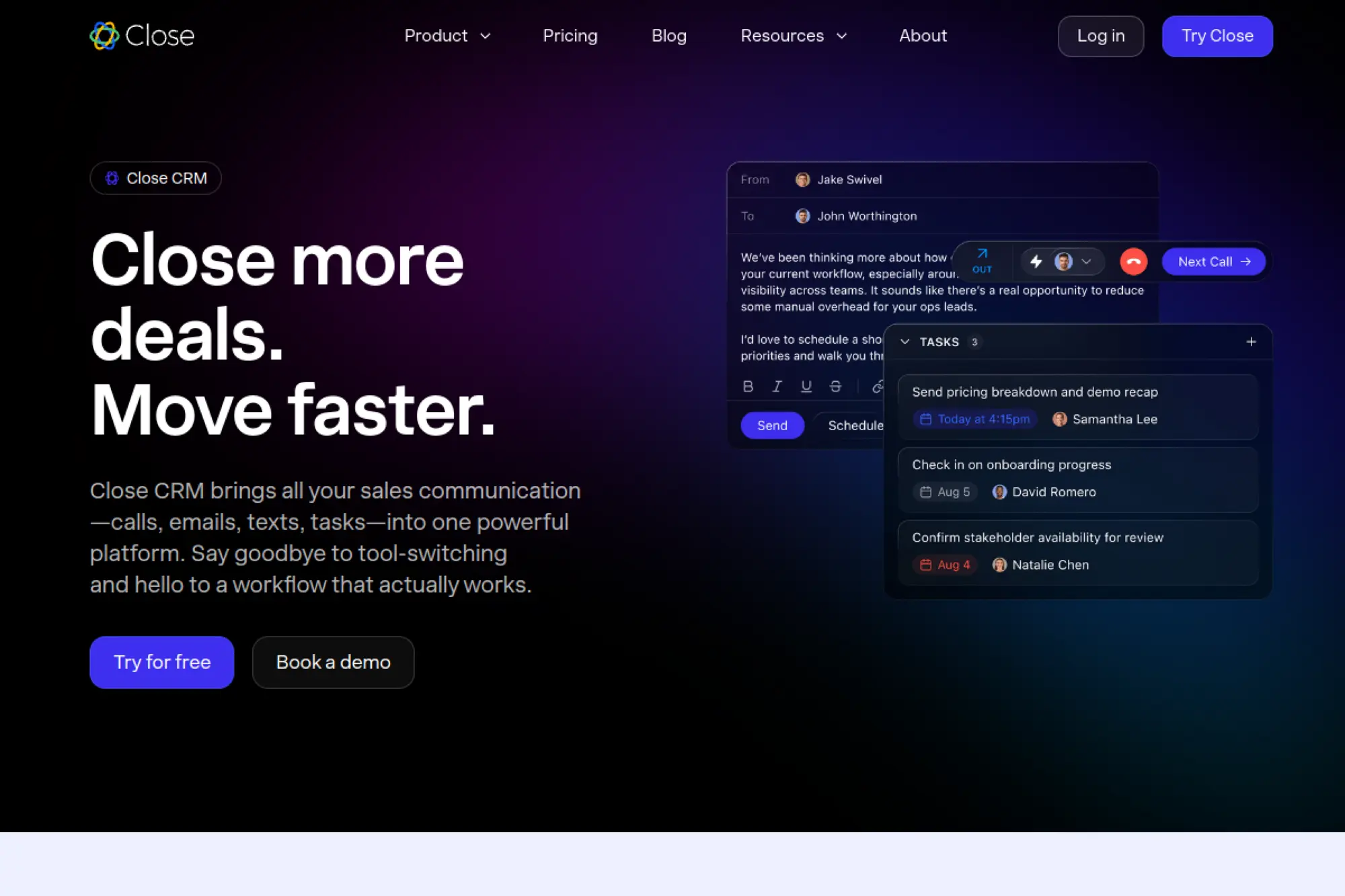Expand the Product menu dropdown
This screenshot has width=1345, height=896.
coord(447,36)
